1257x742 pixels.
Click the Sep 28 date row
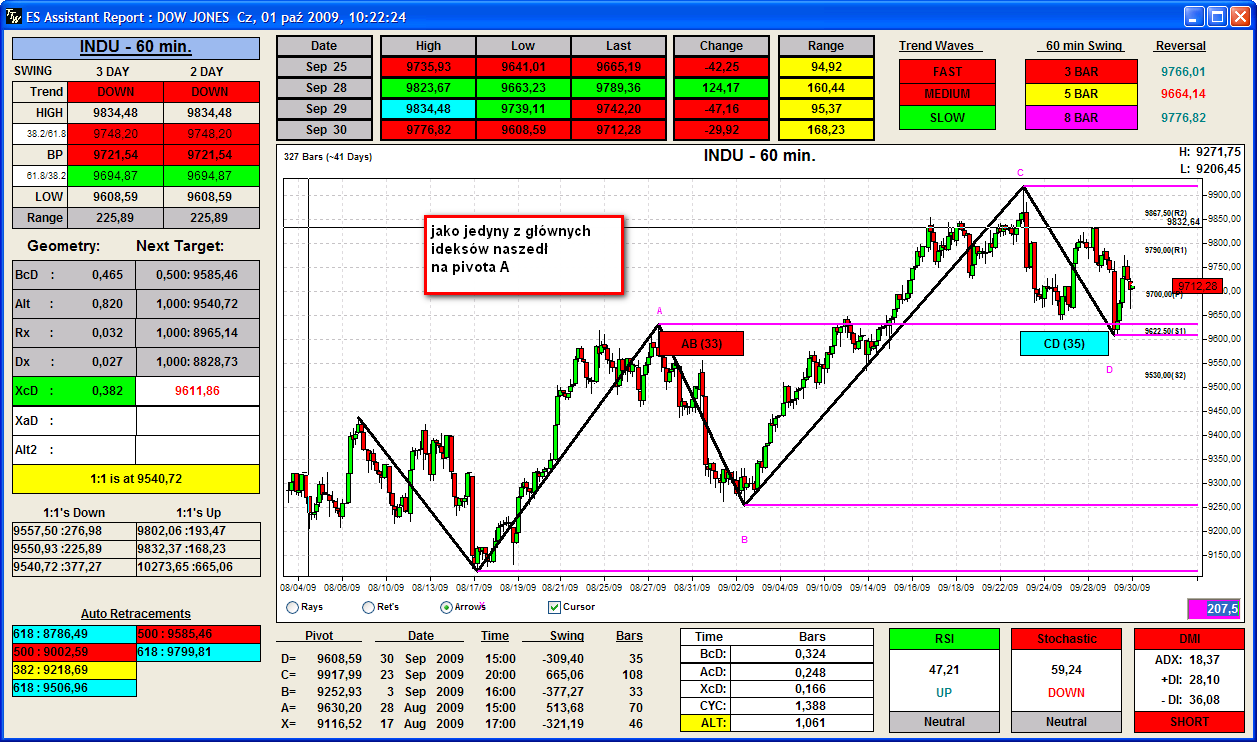click(x=324, y=87)
